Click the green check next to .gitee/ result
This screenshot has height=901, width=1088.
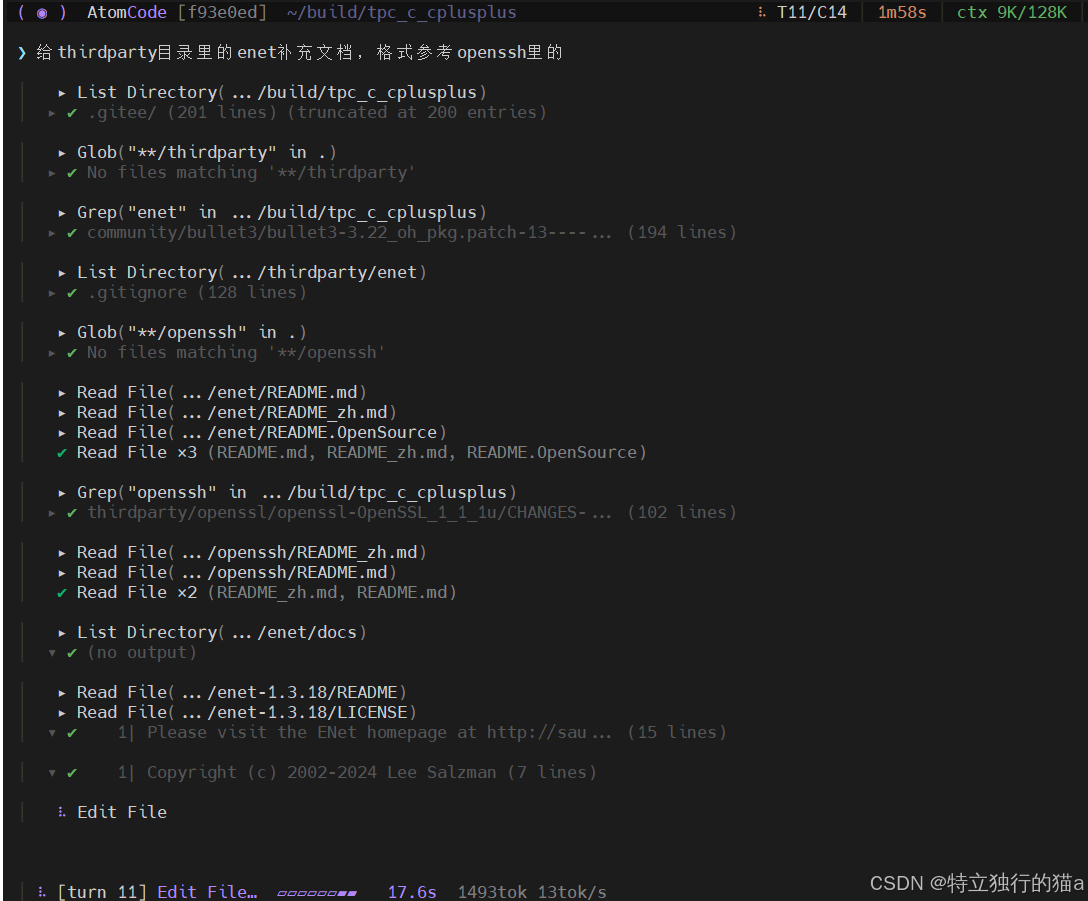(71, 112)
